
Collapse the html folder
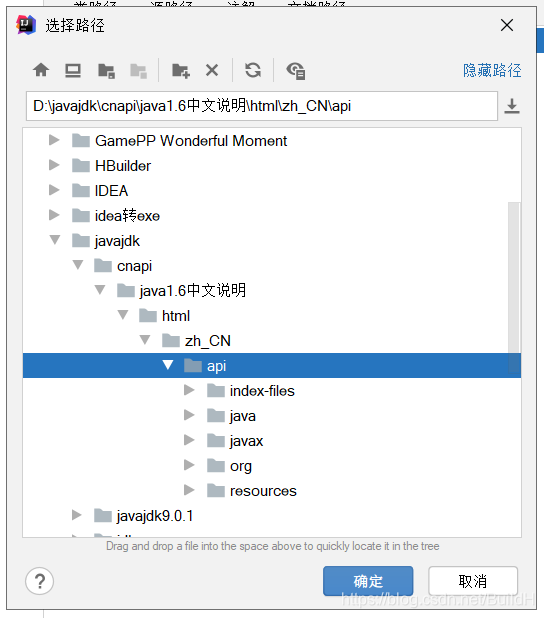pyautogui.click(x=123, y=315)
